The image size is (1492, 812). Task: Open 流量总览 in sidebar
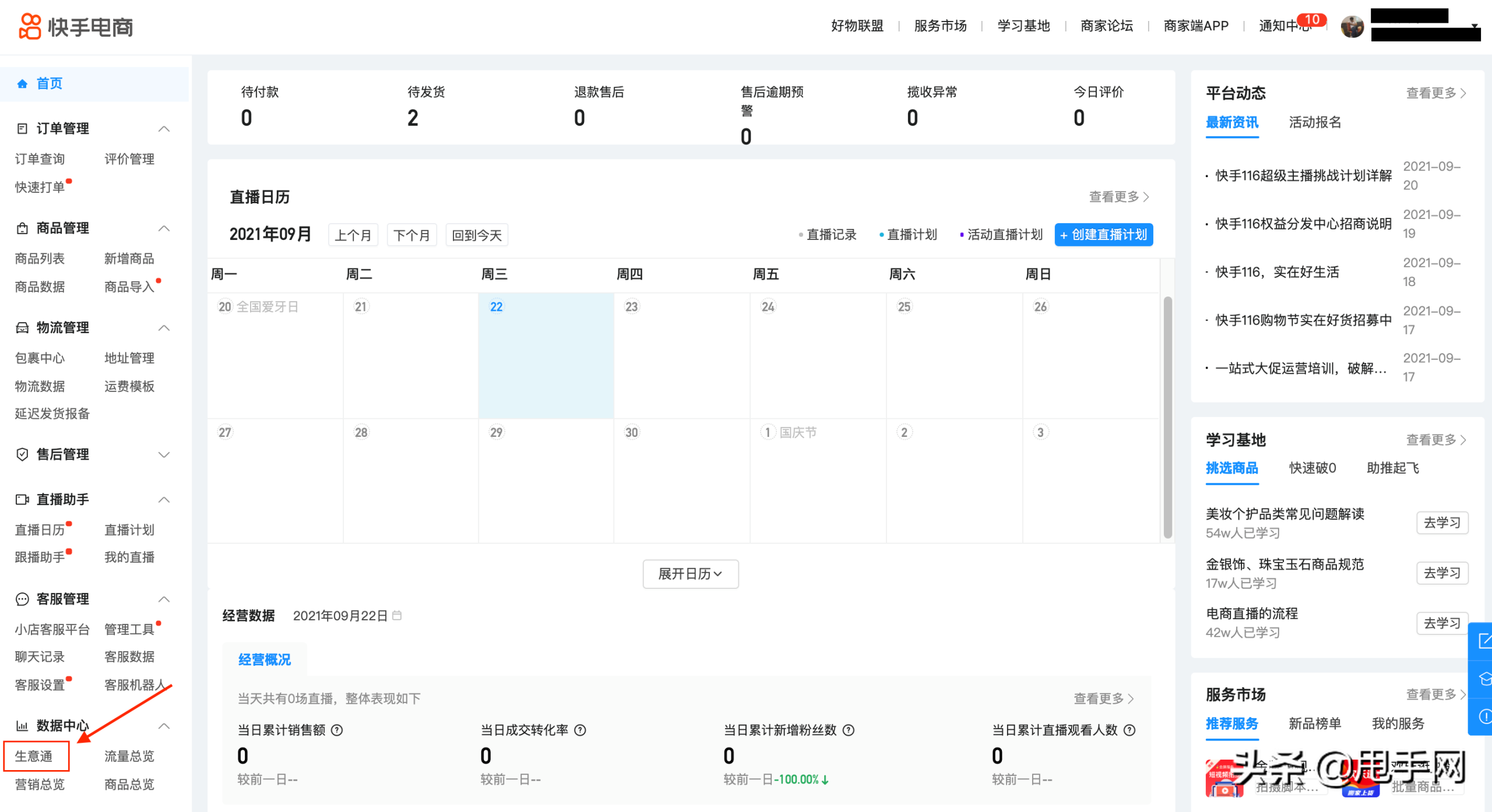point(129,756)
